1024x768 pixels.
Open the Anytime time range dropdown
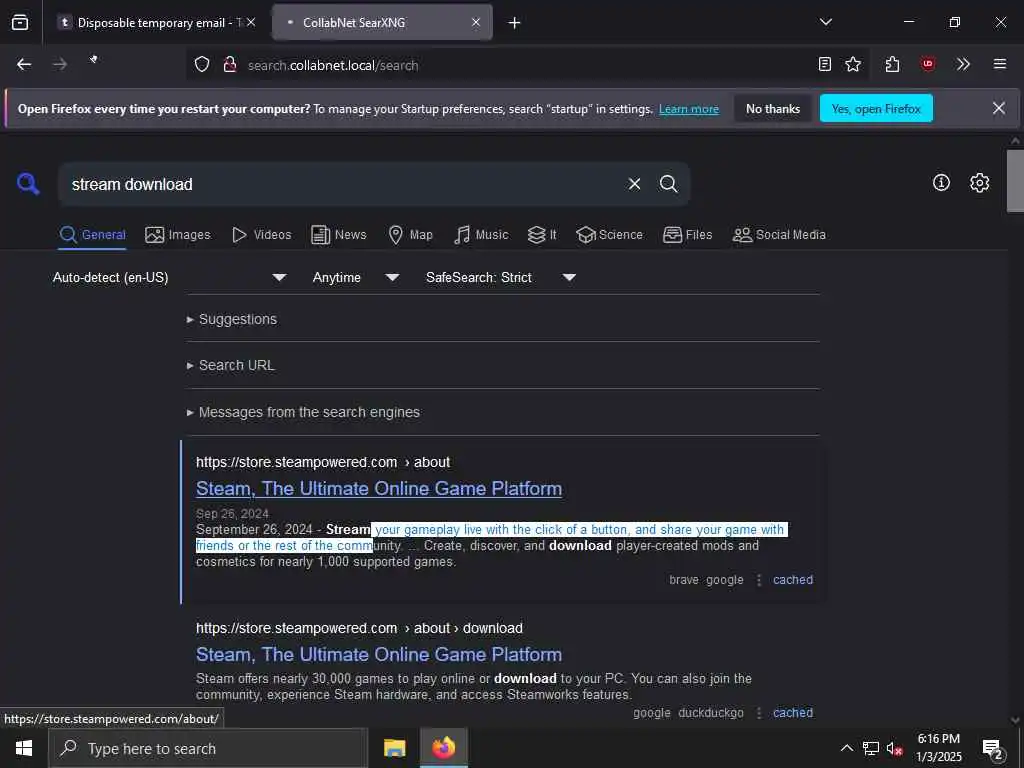[356, 278]
